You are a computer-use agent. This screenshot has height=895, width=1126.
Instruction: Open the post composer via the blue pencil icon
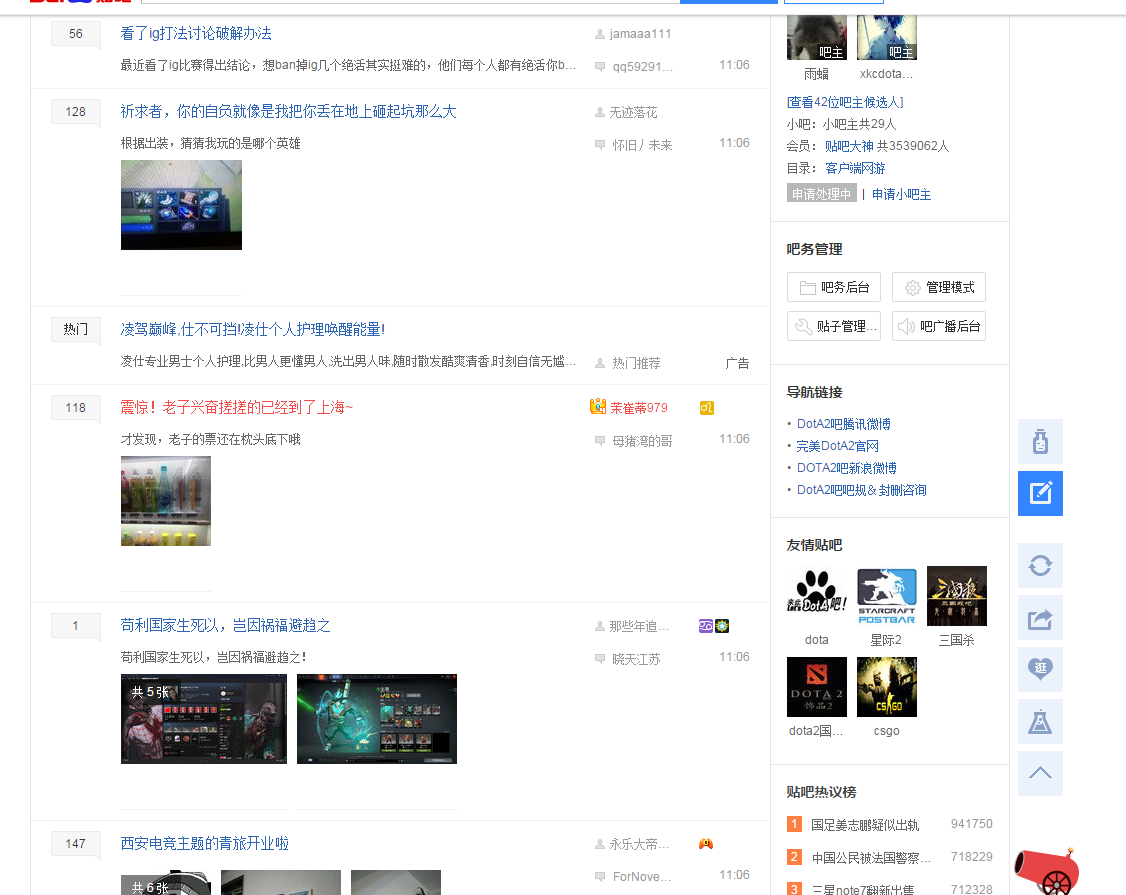[x=1040, y=493]
